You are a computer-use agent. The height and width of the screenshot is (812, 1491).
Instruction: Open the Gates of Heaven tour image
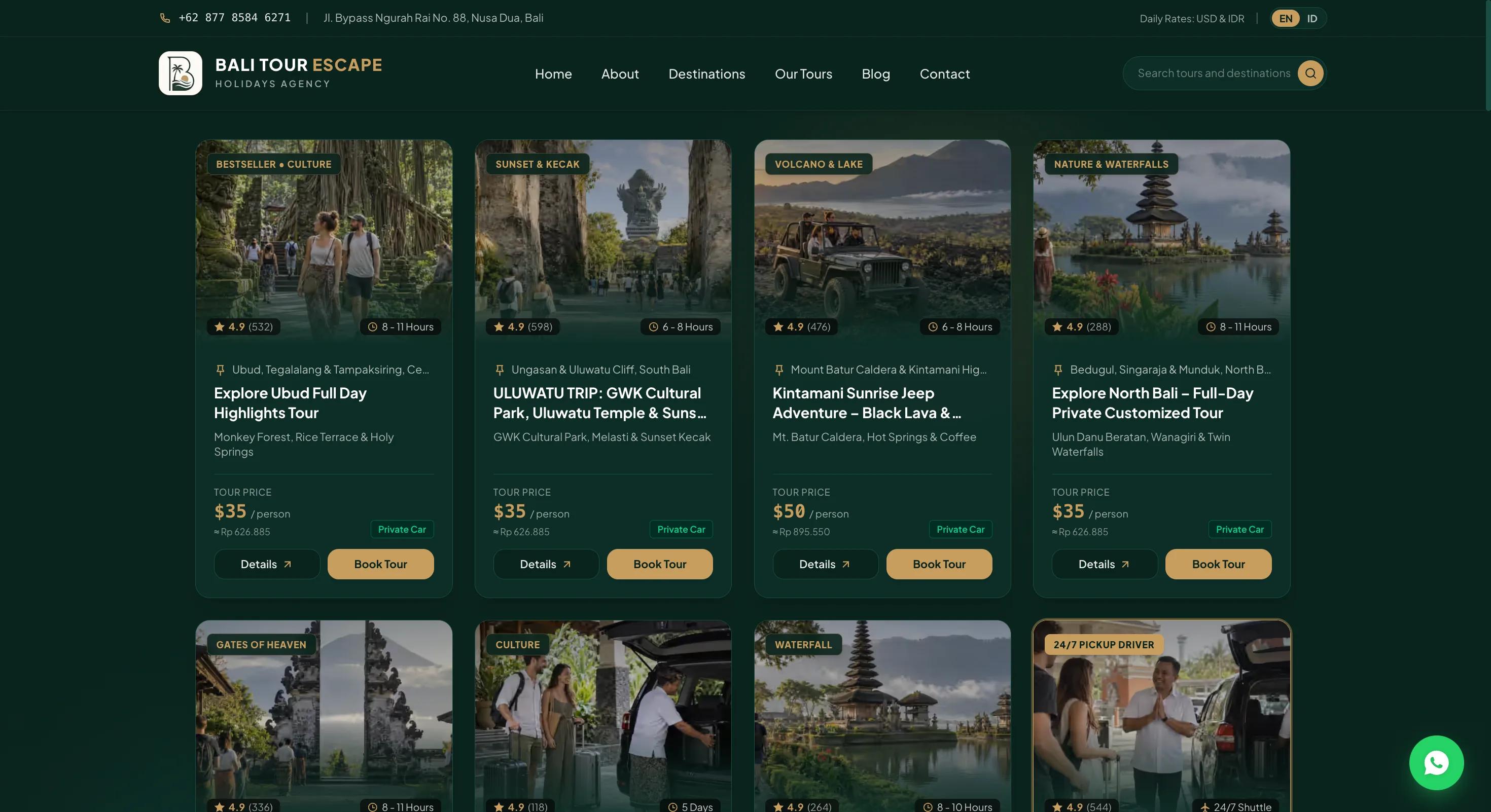[x=324, y=716]
